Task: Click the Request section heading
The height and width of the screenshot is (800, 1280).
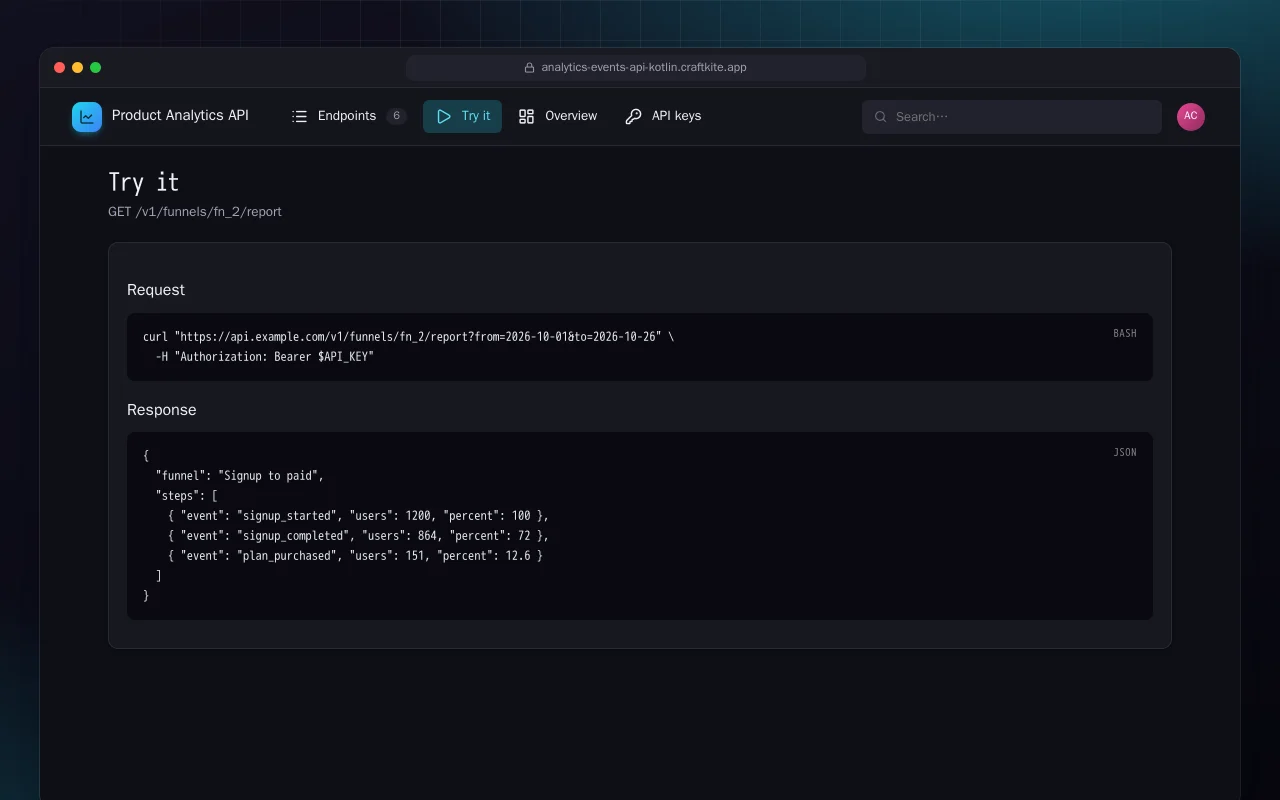Action: click(156, 290)
